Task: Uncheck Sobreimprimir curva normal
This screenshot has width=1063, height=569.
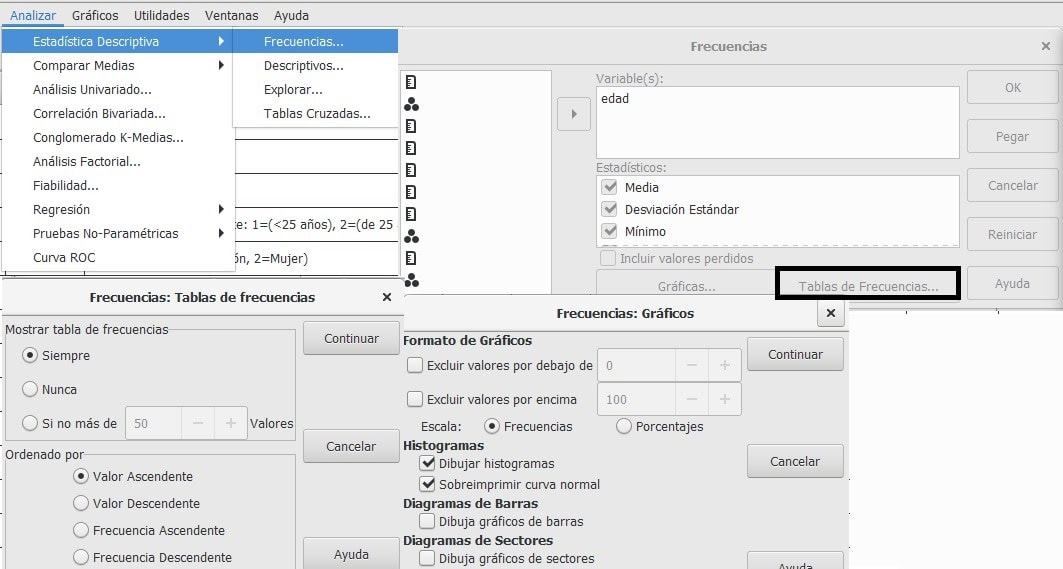Action: tap(427, 484)
